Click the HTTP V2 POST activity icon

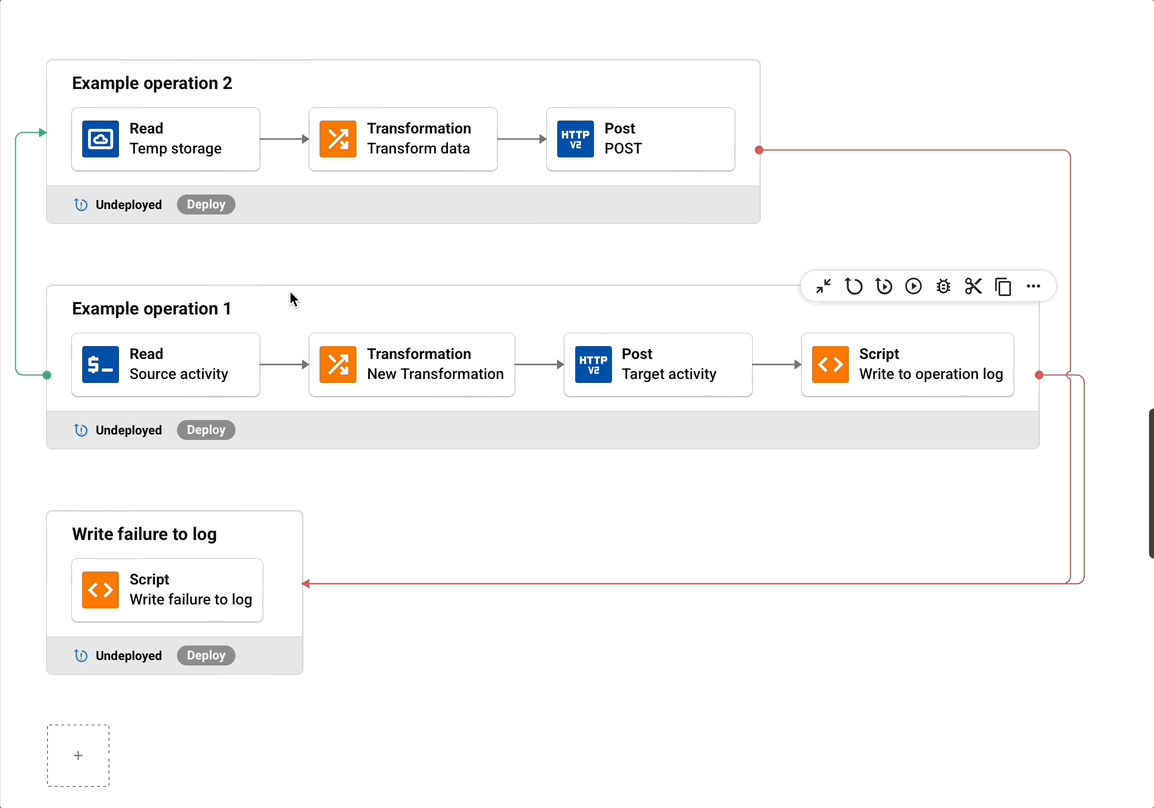(576, 139)
